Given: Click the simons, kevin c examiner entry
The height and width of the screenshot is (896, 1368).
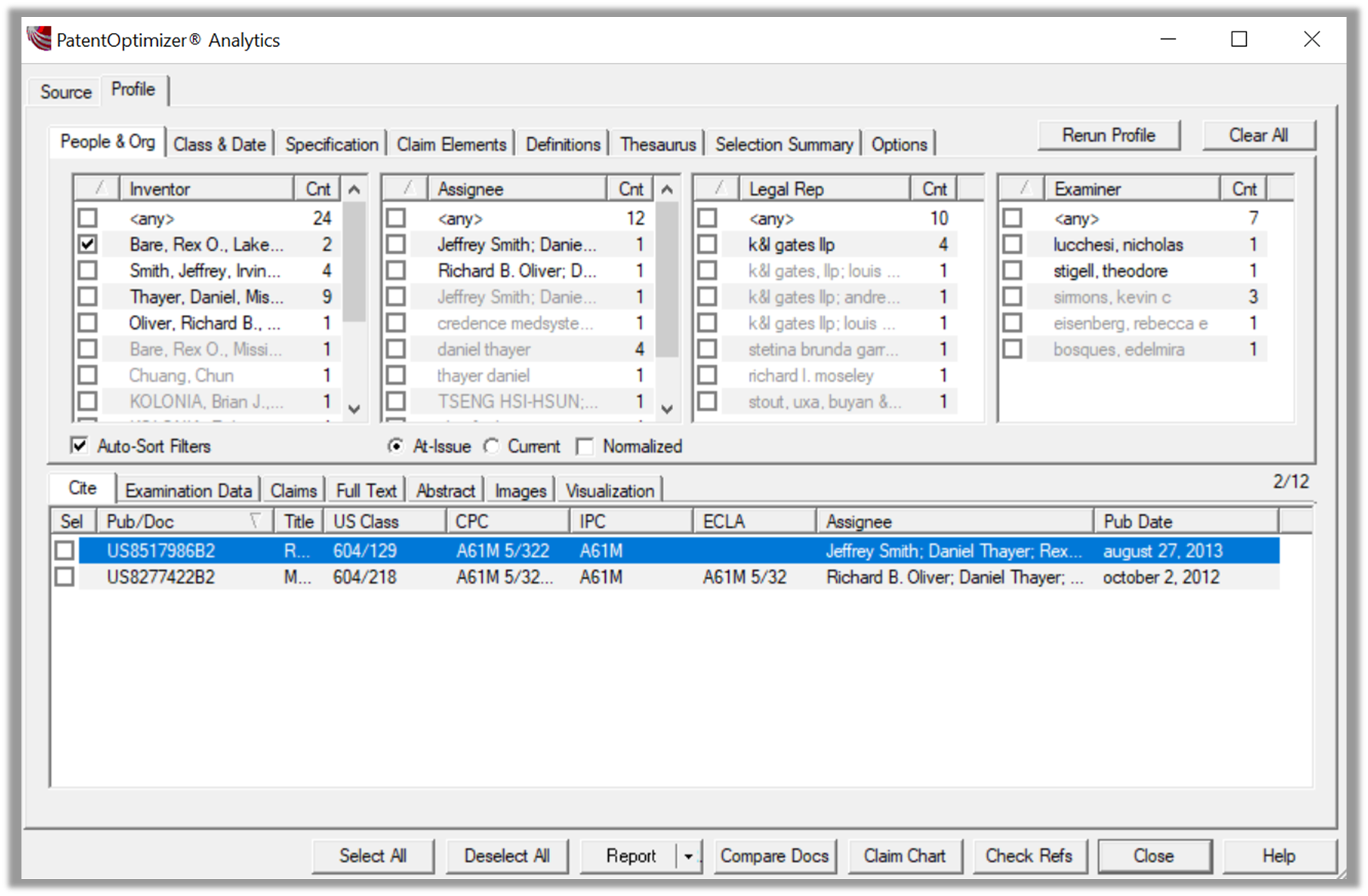Looking at the screenshot, I should point(1112,297).
